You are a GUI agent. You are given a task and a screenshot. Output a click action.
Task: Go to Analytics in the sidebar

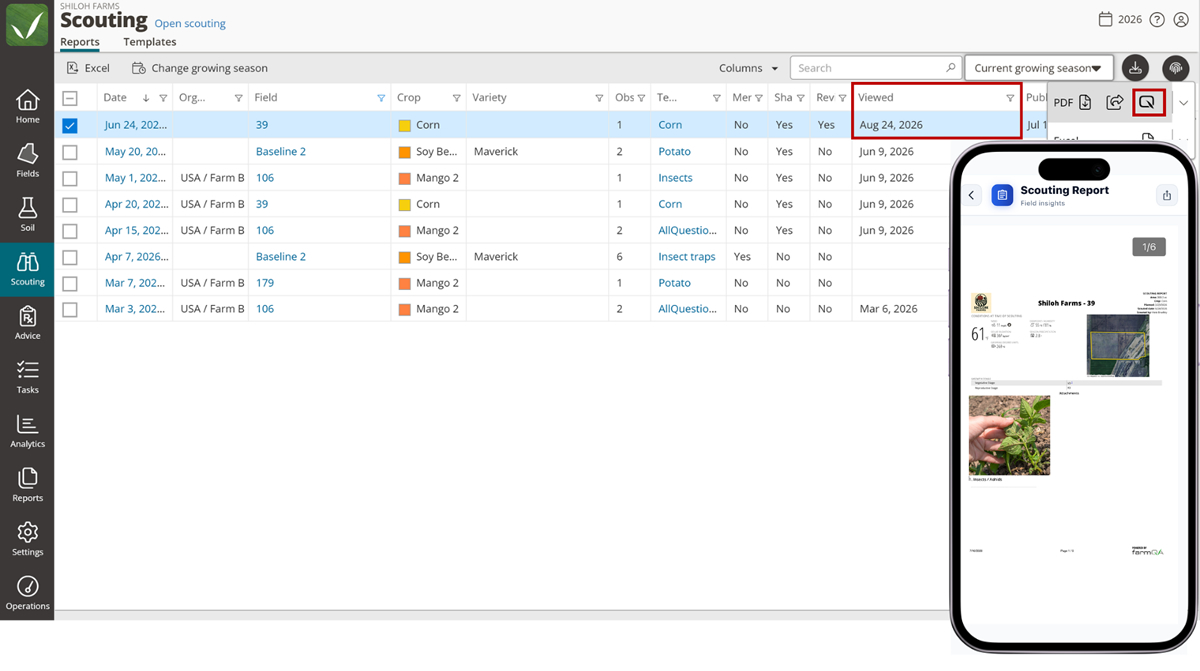pyautogui.click(x=27, y=430)
